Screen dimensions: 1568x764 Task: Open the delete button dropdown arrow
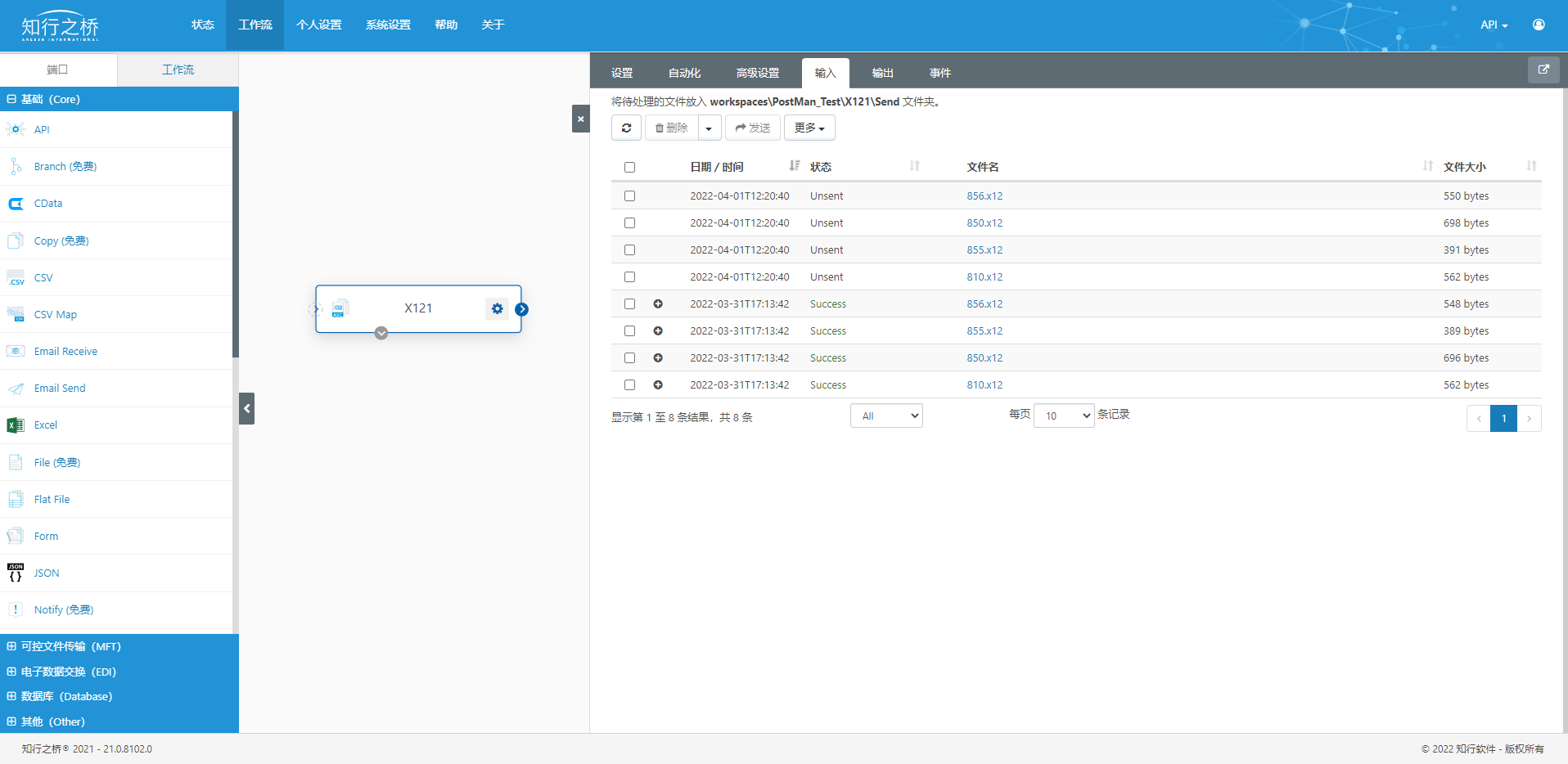tap(710, 128)
